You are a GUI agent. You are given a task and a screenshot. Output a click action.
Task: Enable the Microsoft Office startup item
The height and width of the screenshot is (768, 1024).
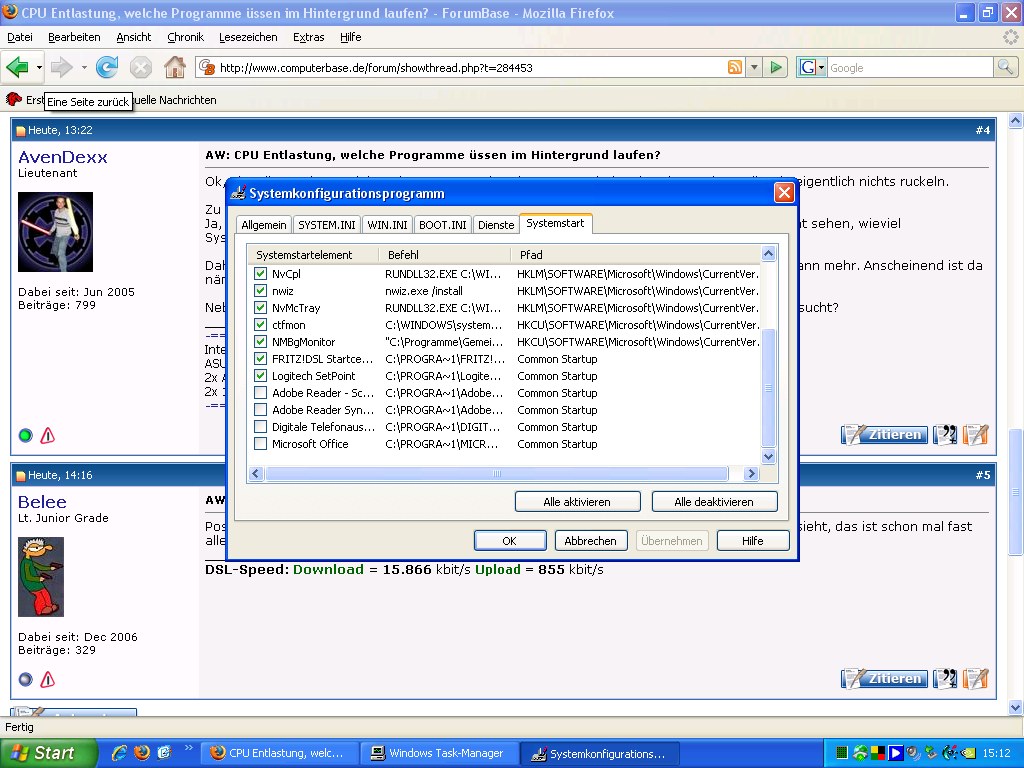(261, 443)
